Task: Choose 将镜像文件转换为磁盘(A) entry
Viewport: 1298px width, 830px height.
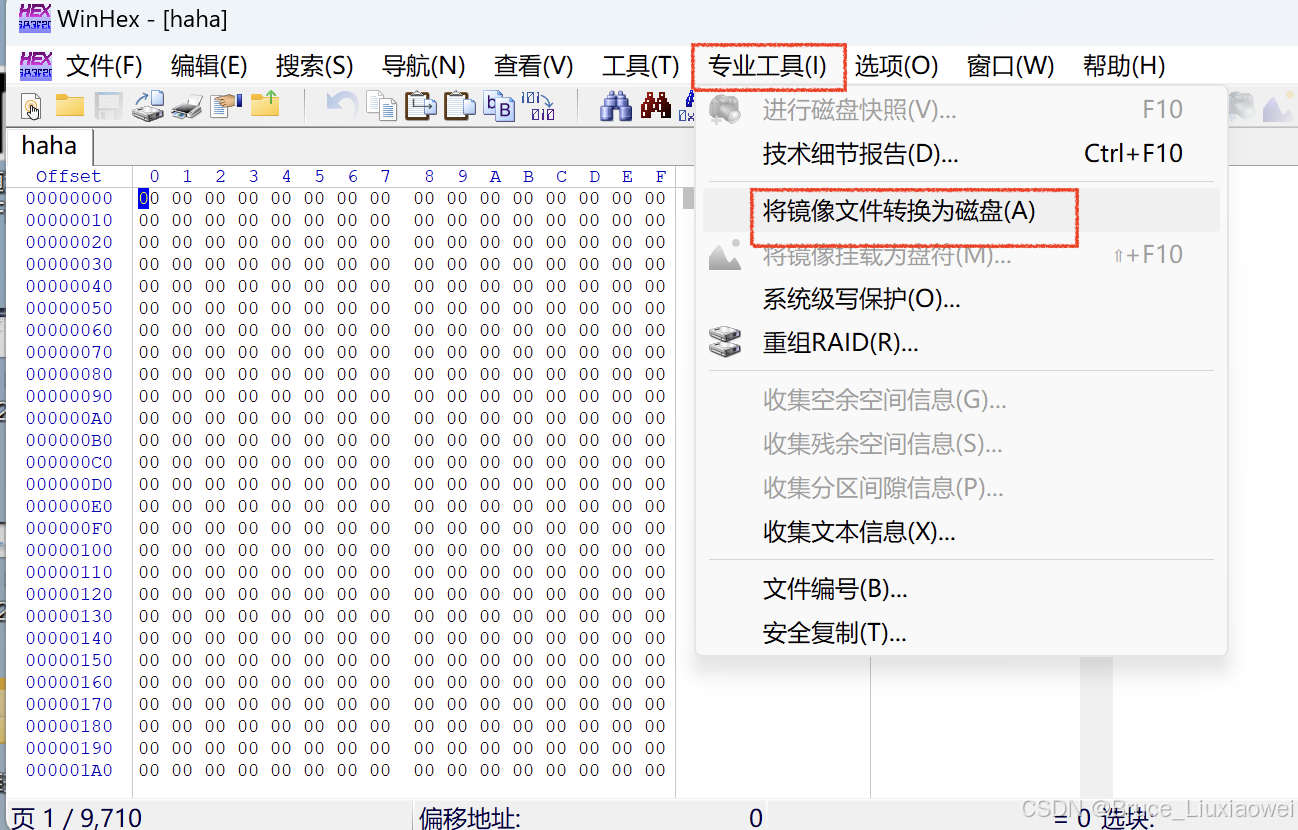Action: [961, 211]
